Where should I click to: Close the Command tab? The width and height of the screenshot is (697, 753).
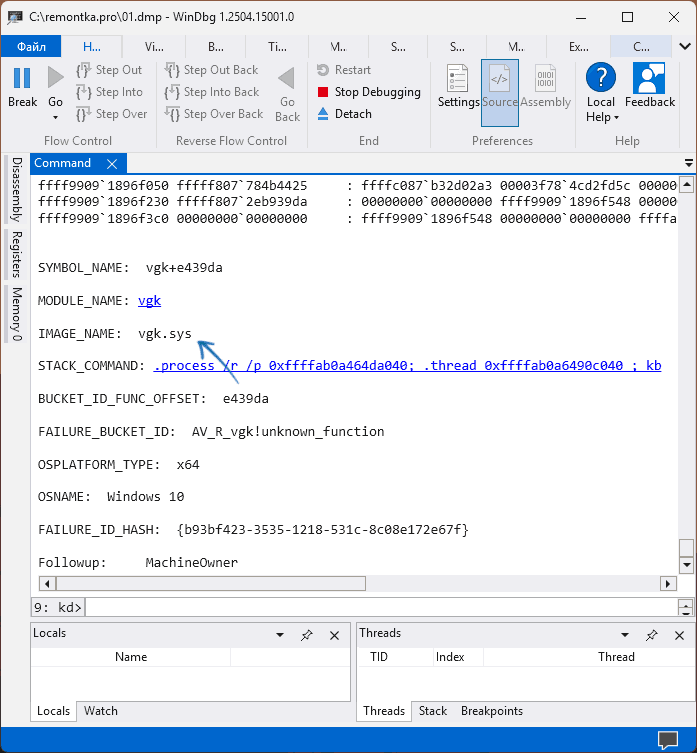pos(112,164)
